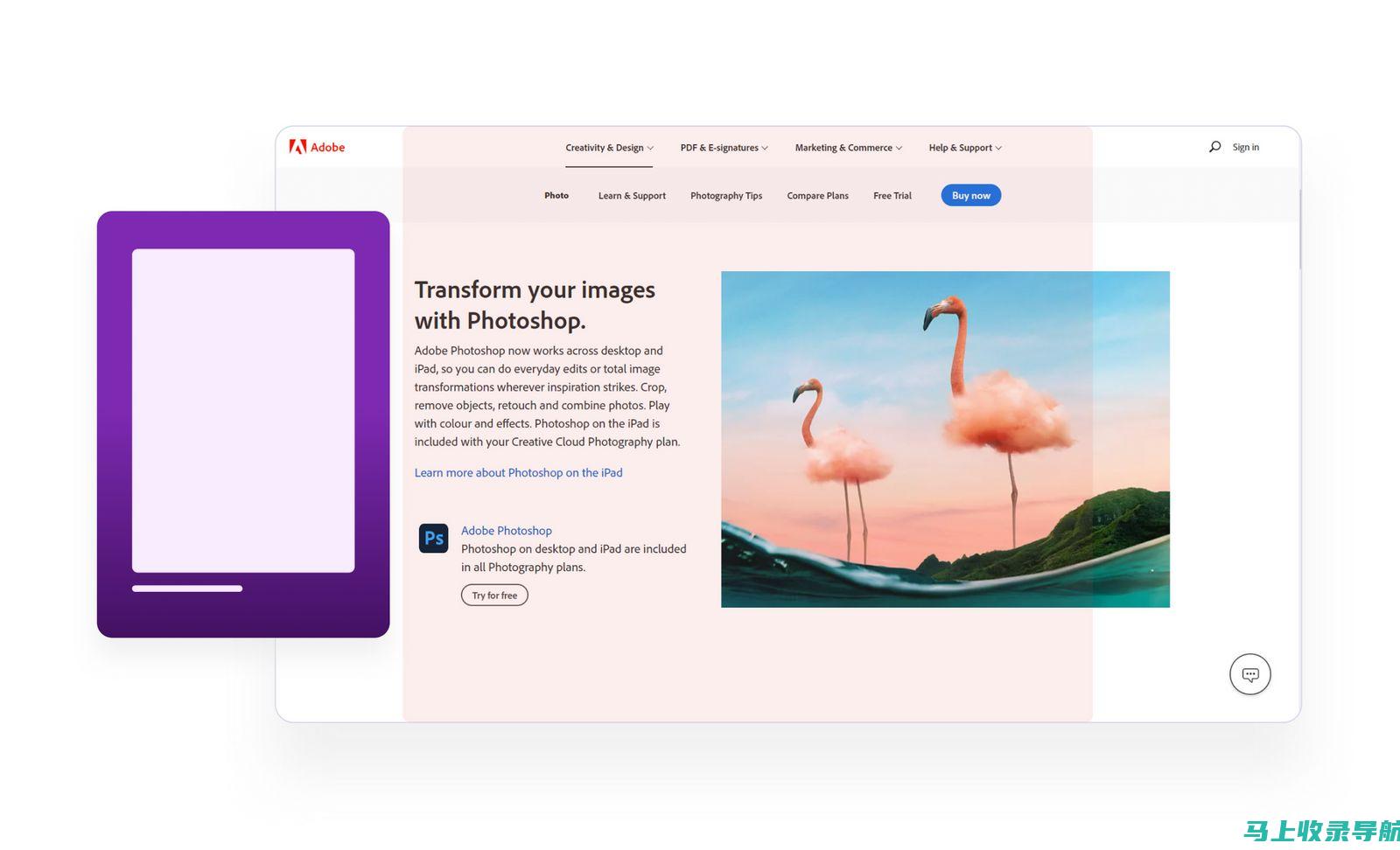Click the Try for free button
Screen dimensions: 1400x850
tap(494, 596)
